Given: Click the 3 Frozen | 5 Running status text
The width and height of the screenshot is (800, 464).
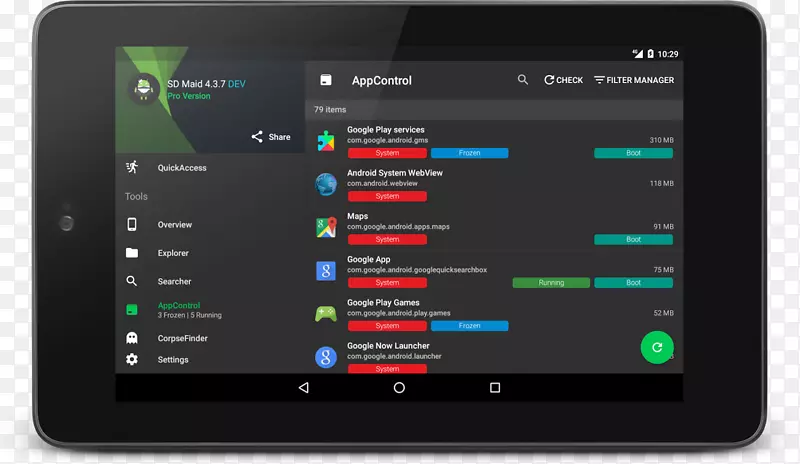Looking at the screenshot, I should (x=190, y=315).
